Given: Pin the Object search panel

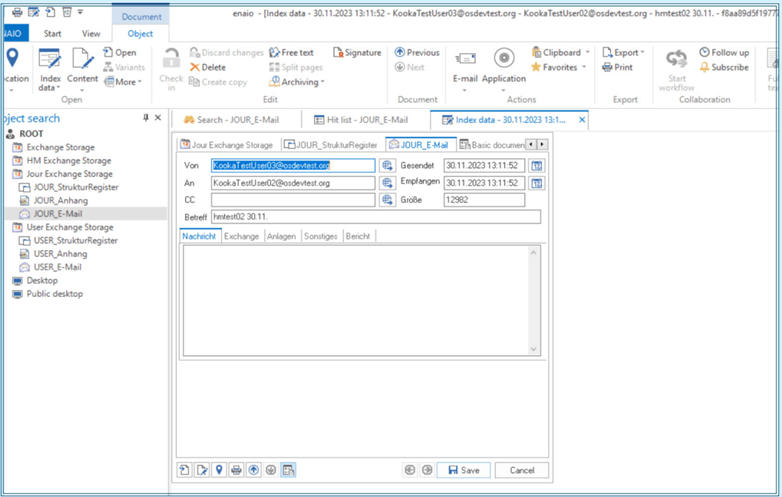Looking at the screenshot, I should (x=146, y=118).
